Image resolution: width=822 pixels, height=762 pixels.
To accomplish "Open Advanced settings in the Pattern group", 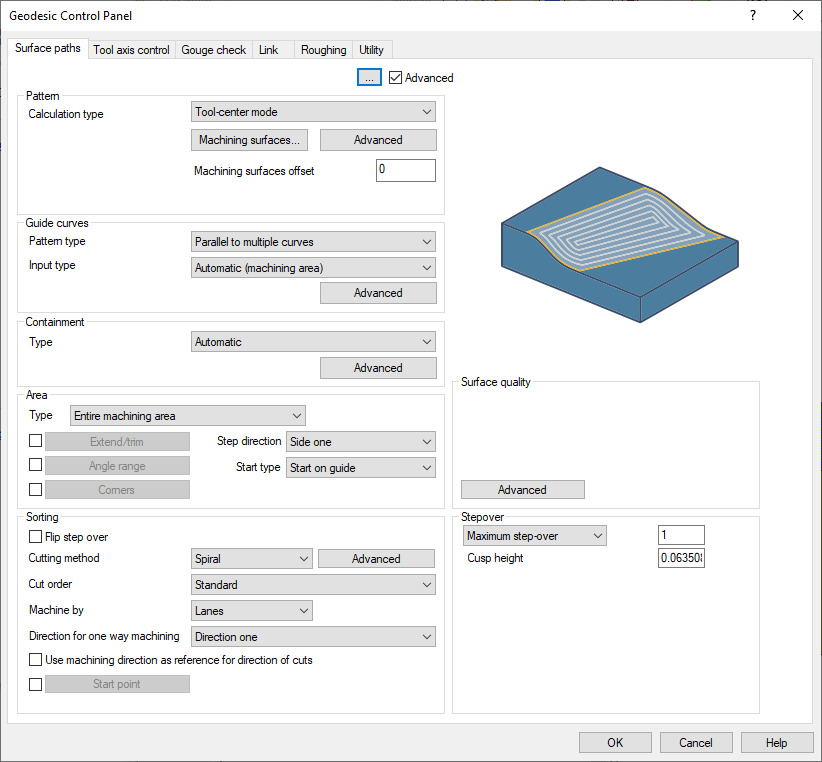I will (378, 140).
